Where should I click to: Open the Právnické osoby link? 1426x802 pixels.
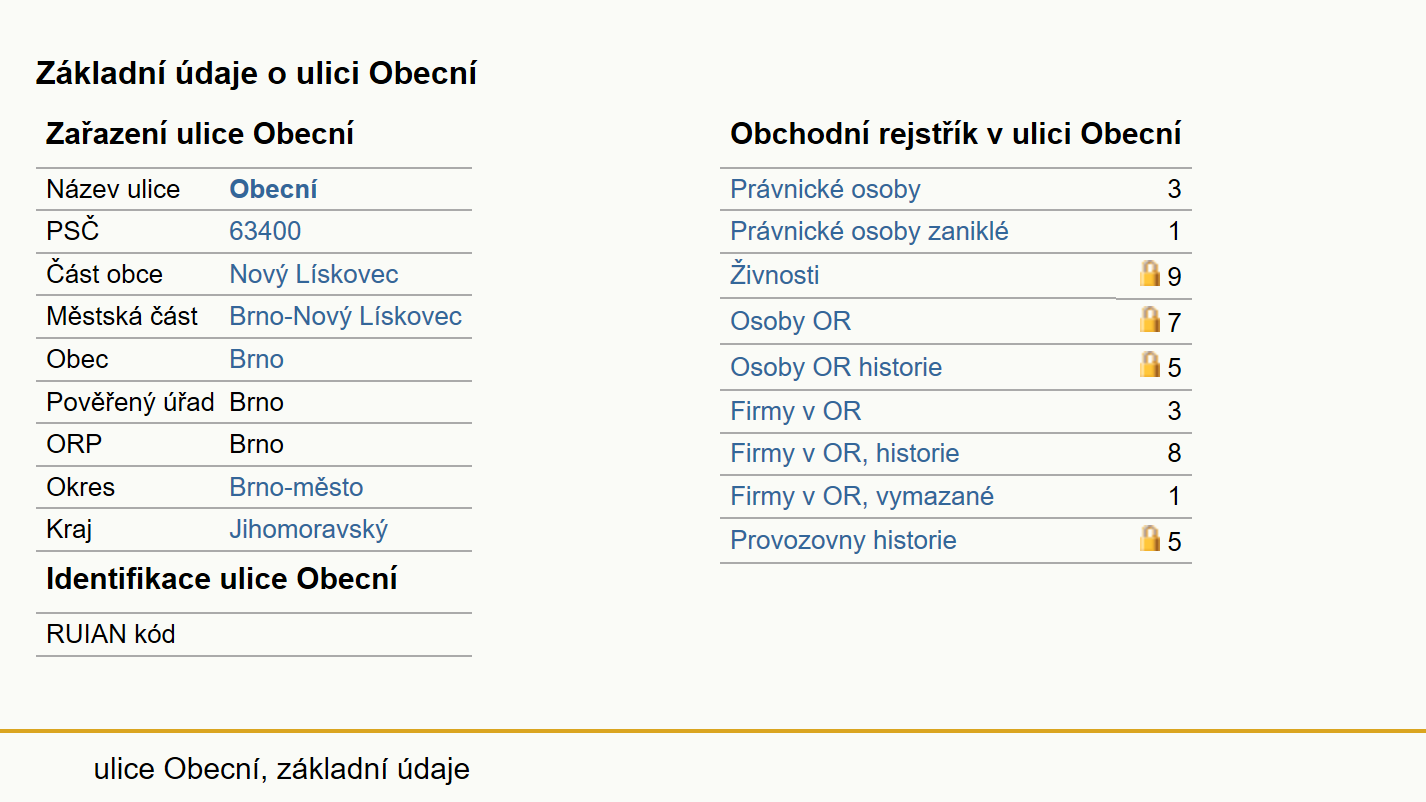[826, 190]
